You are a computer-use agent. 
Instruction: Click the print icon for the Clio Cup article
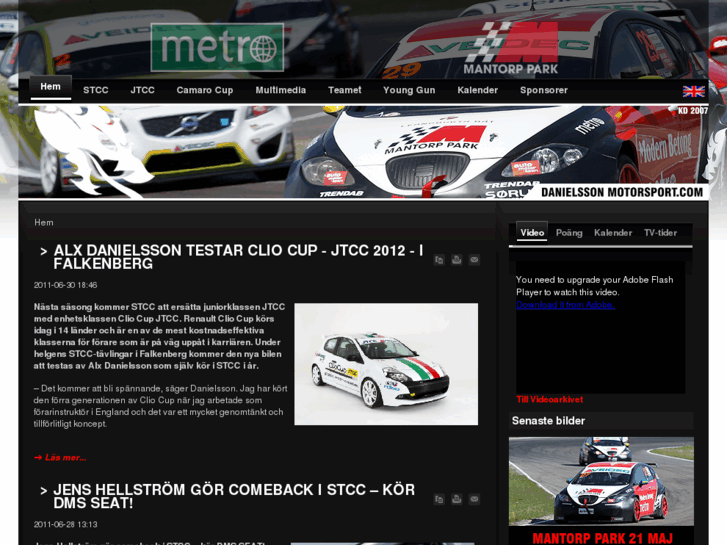point(457,260)
